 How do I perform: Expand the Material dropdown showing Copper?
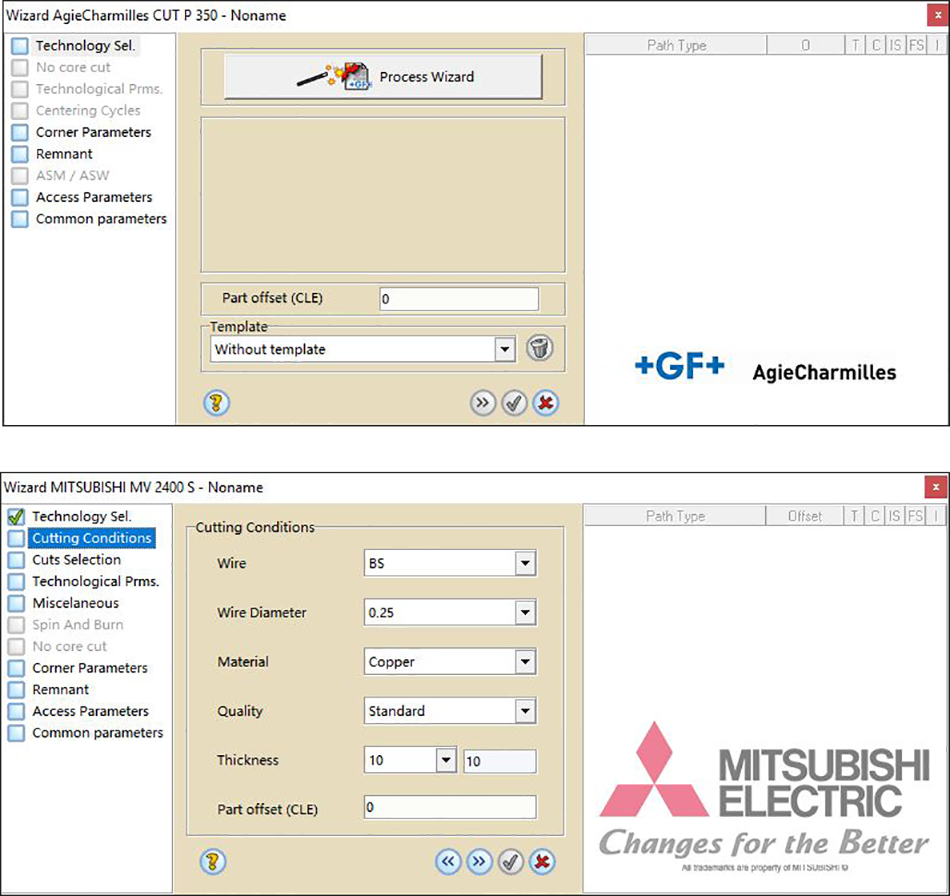coord(525,662)
